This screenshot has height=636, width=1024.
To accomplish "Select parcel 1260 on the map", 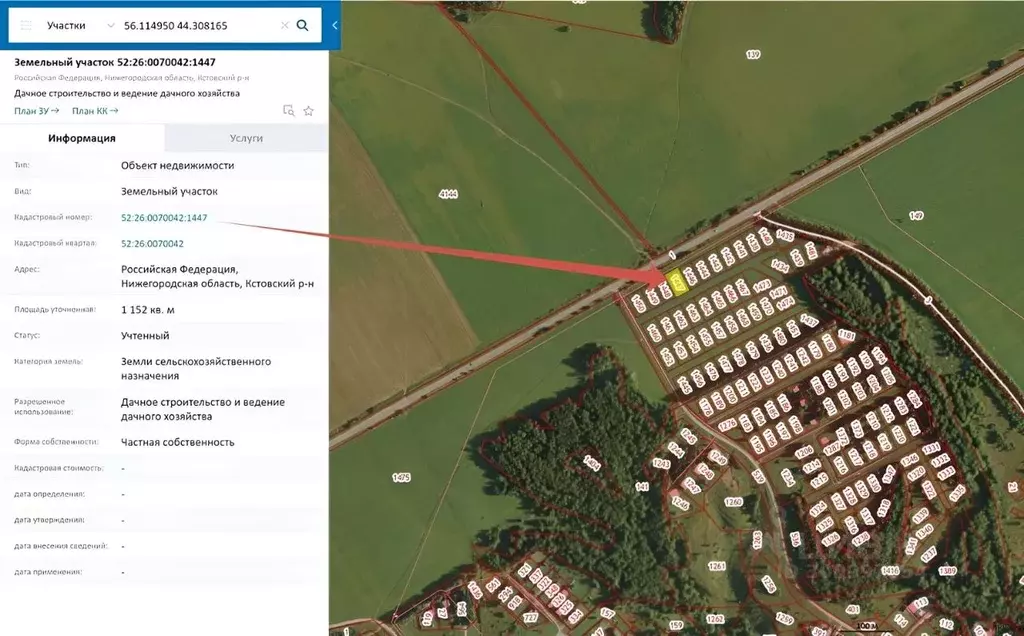I will (x=733, y=502).
